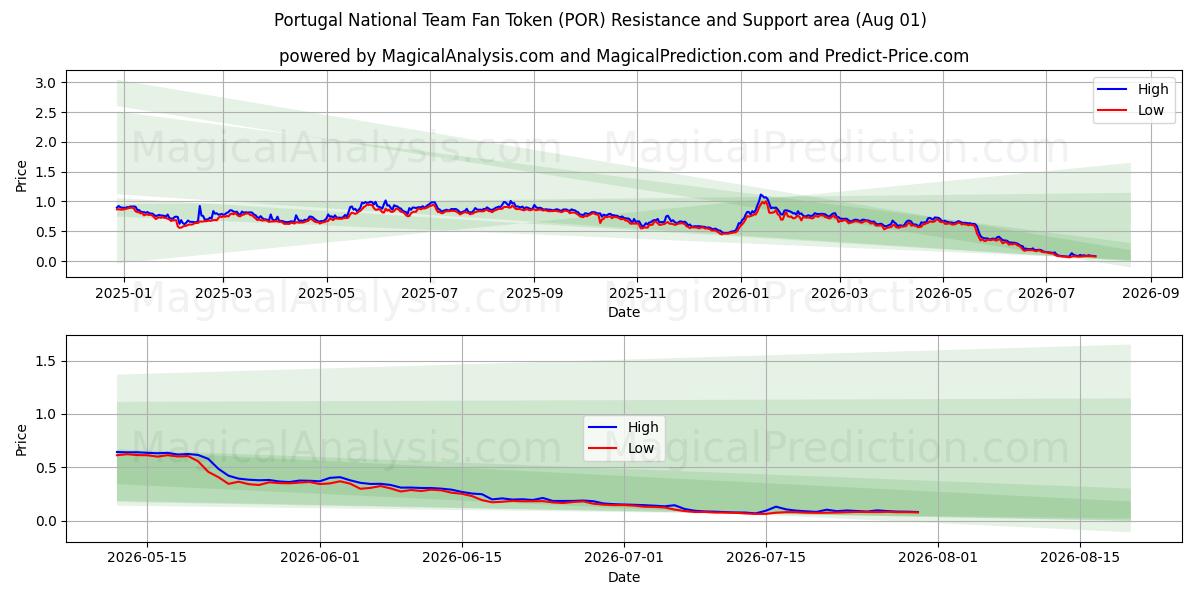Click the '2.0' price tick label
1200x600 pixels.
tap(47, 142)
